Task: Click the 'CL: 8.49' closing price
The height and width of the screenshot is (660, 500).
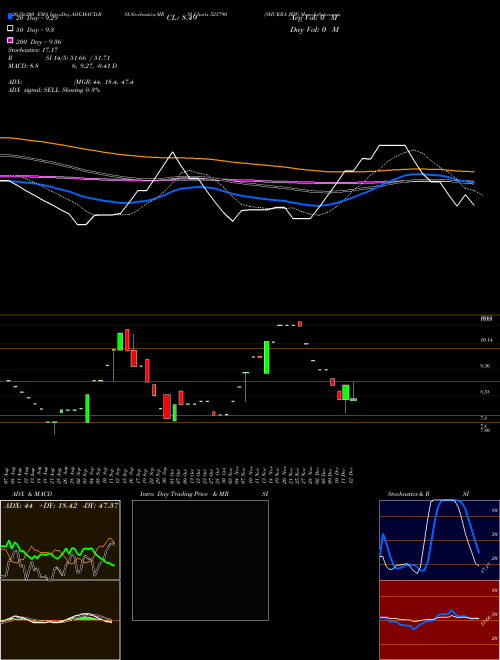Action: [182, 18]
